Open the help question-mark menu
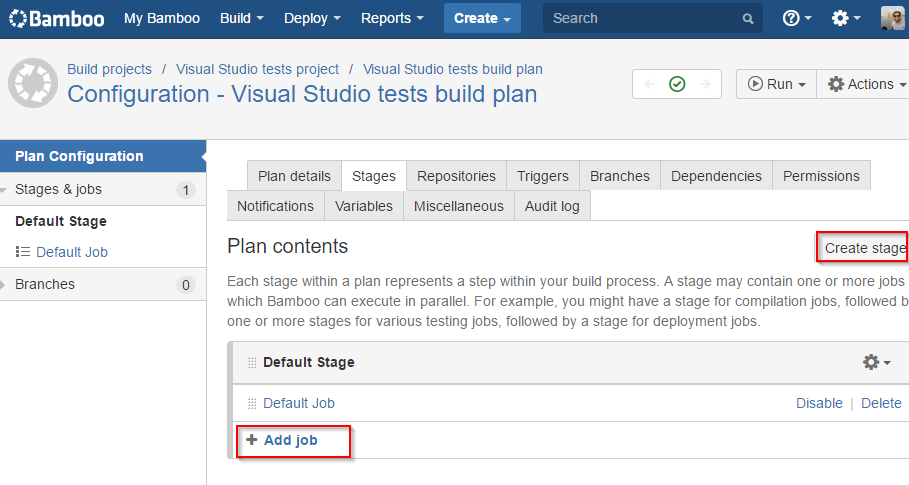This screenshot has height=485, width=909. [797, 19]
